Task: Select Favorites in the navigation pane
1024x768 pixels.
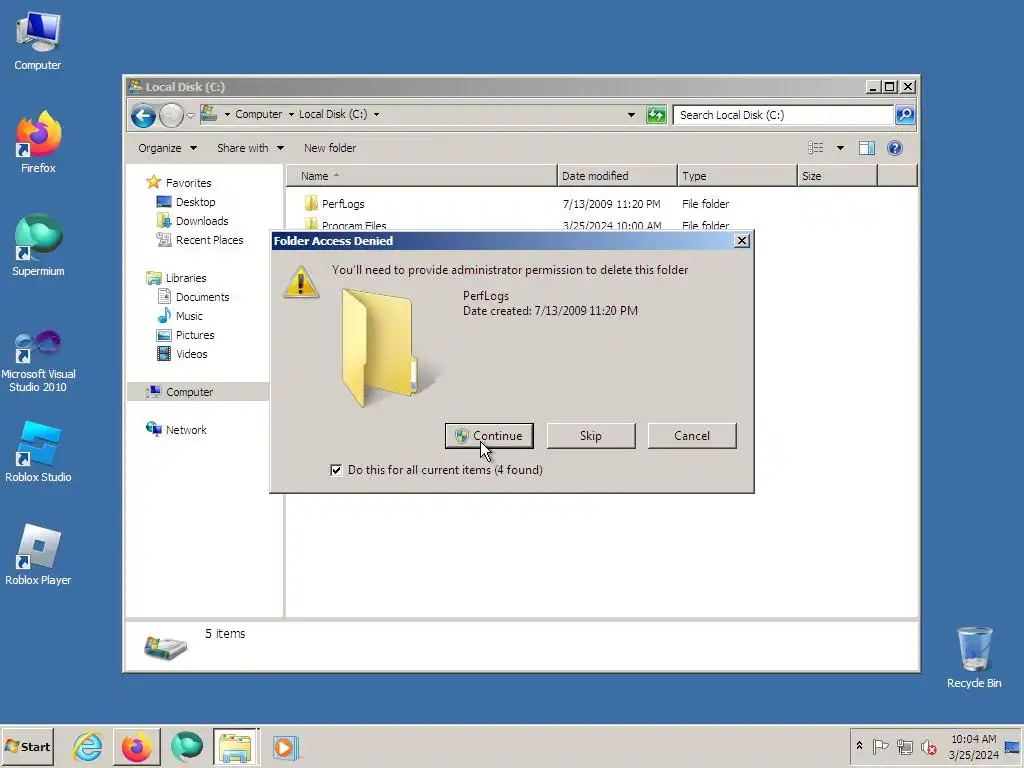Action: (188, 183)
